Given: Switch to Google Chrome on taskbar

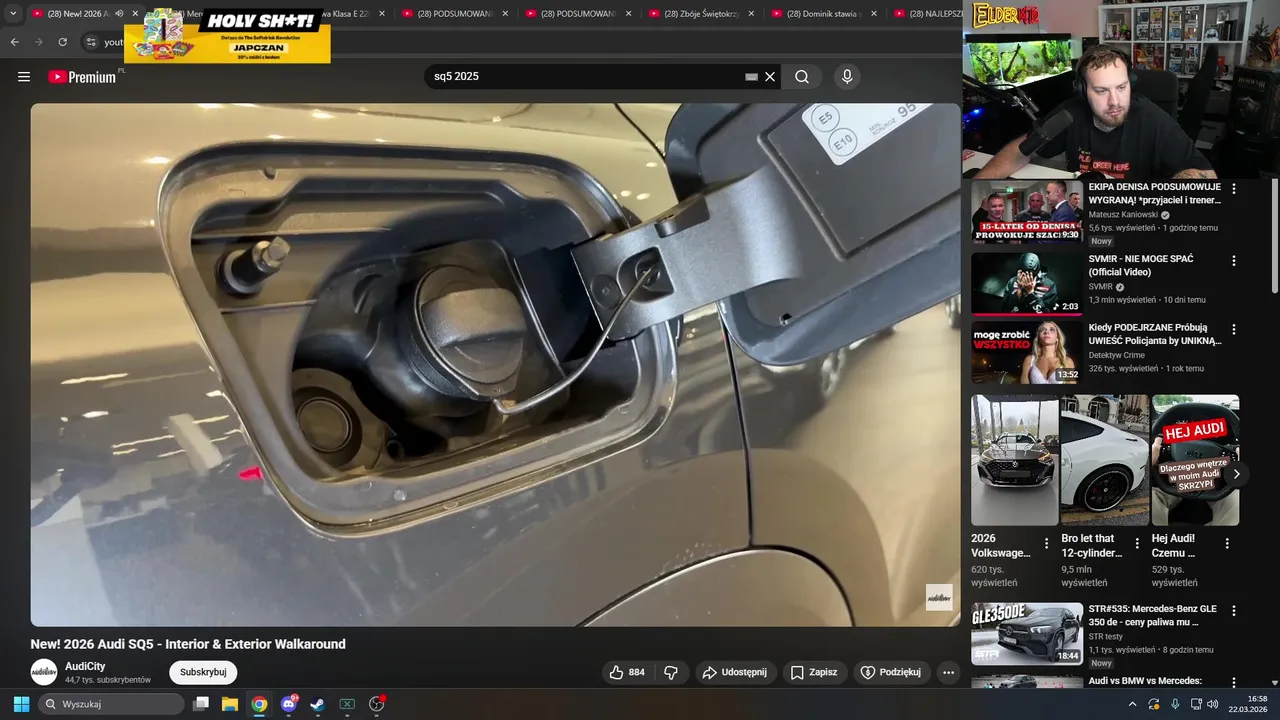Looking at the screenshot, I should [x=259, y=704].
